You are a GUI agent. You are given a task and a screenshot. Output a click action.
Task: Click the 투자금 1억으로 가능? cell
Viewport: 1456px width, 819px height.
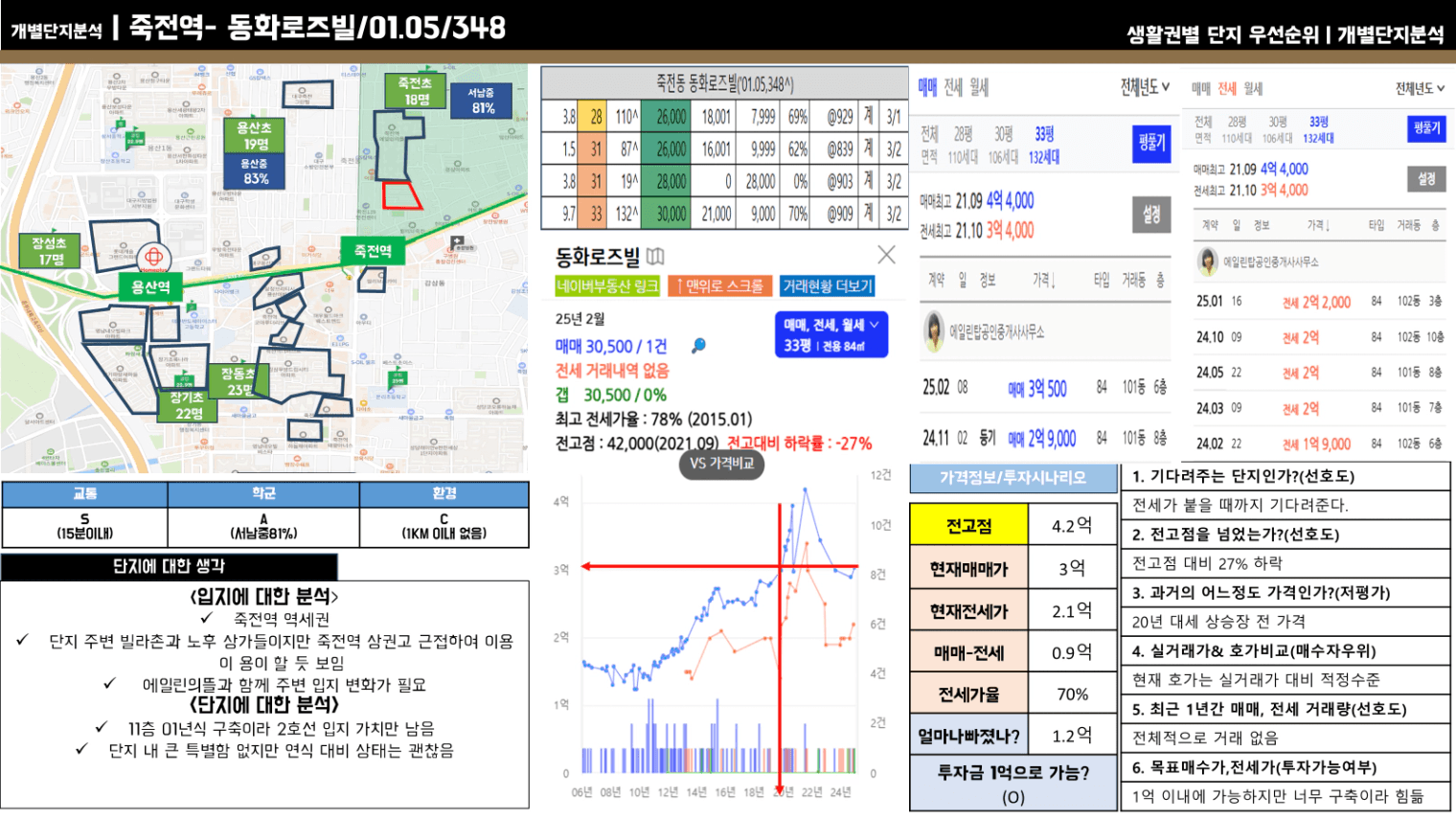coord(1013,784)
